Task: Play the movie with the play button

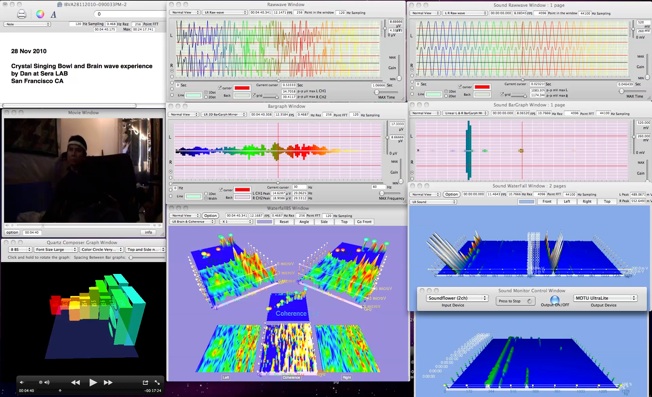Action: [x=93, y=382]
